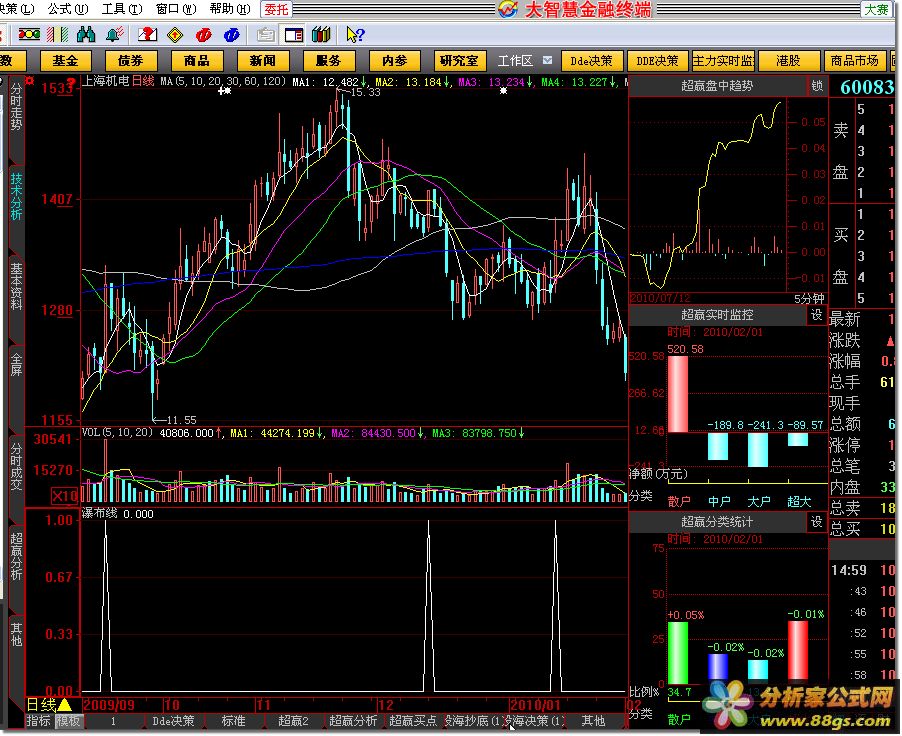
Task: Open the 公式(U) menu
Action: point(68,9)
